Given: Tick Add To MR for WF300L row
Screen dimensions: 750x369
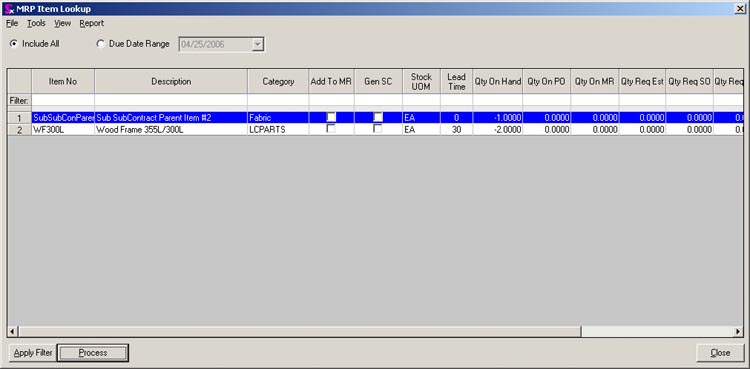Looking at the screenshot, I should point(331,129).
